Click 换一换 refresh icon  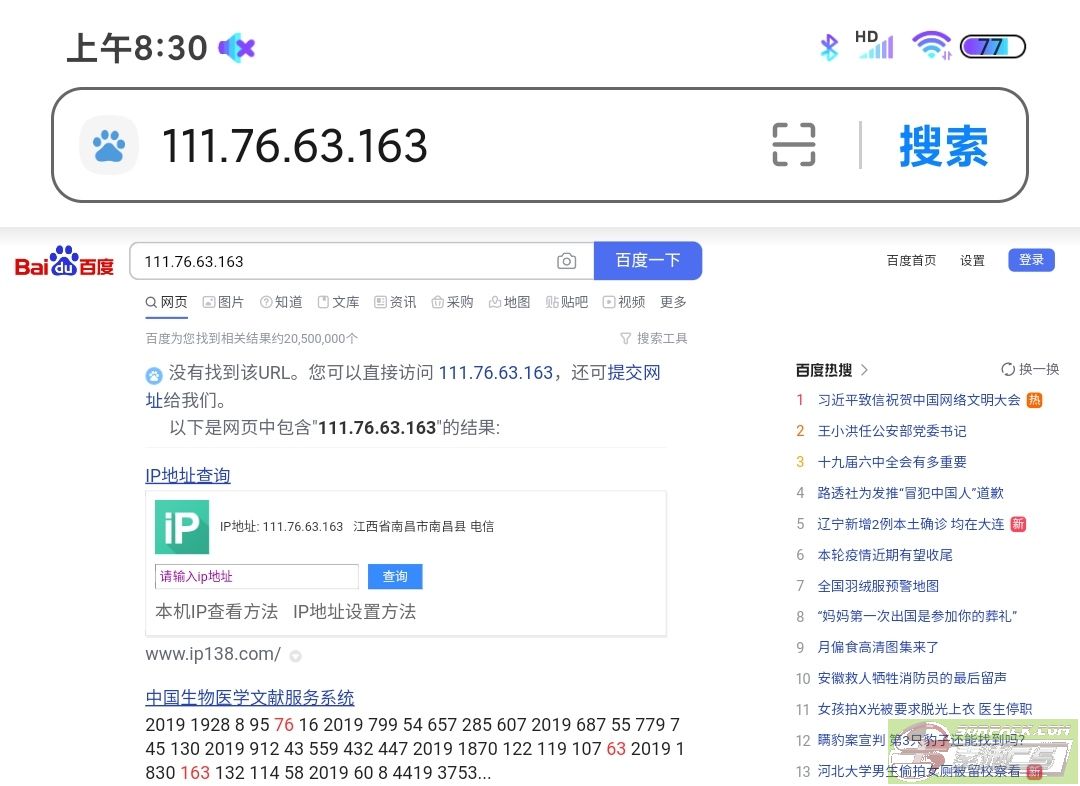tap(1008, 369)
